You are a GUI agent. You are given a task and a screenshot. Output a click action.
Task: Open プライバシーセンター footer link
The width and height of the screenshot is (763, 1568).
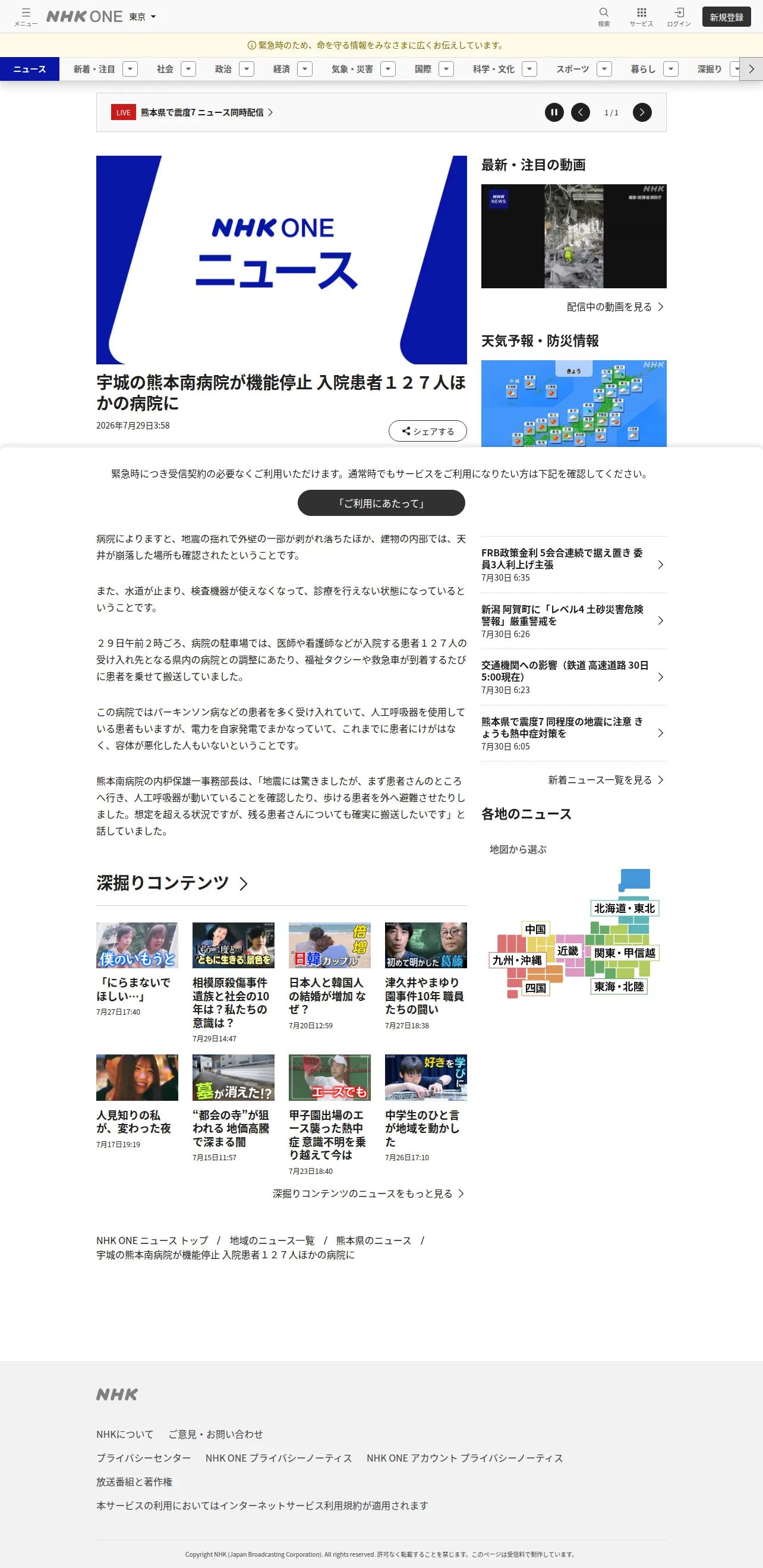(x=144, y=1458)
